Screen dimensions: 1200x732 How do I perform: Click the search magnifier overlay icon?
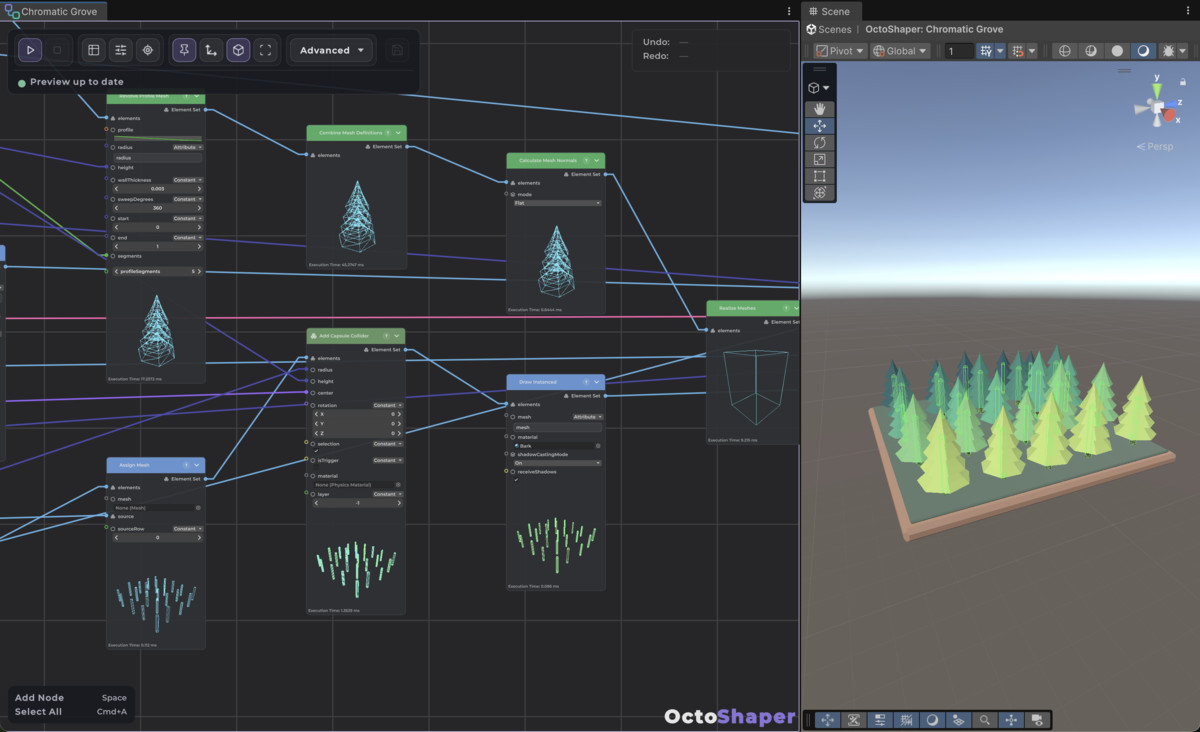click(x=985, y=720)
